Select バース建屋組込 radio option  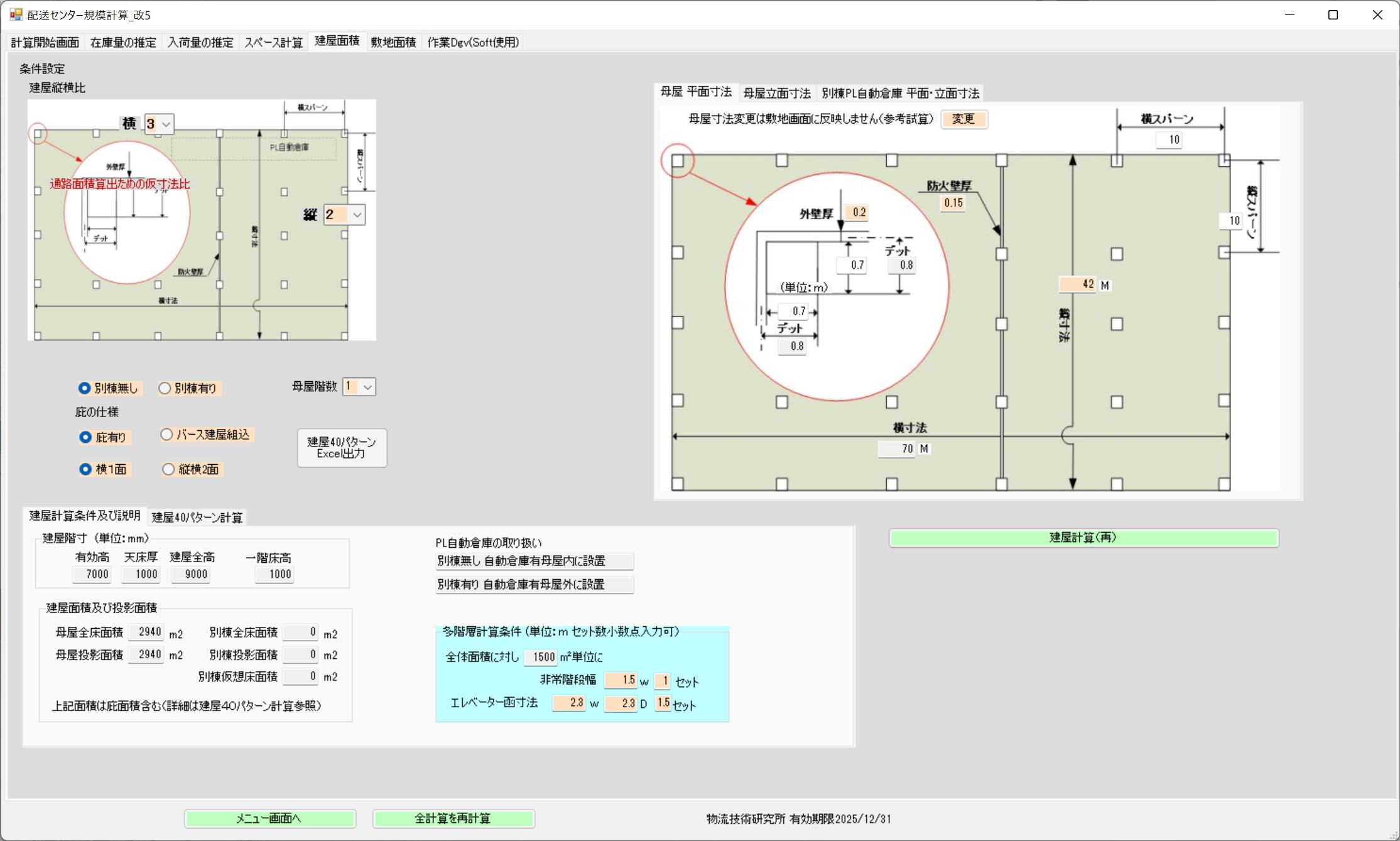pyautogui.click(x=166, y=435)
